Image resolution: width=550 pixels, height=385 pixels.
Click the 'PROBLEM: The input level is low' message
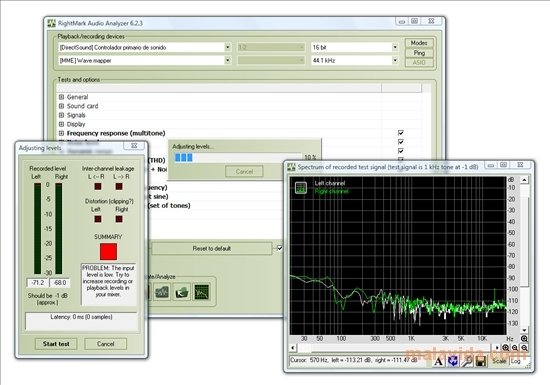[108, 281]
